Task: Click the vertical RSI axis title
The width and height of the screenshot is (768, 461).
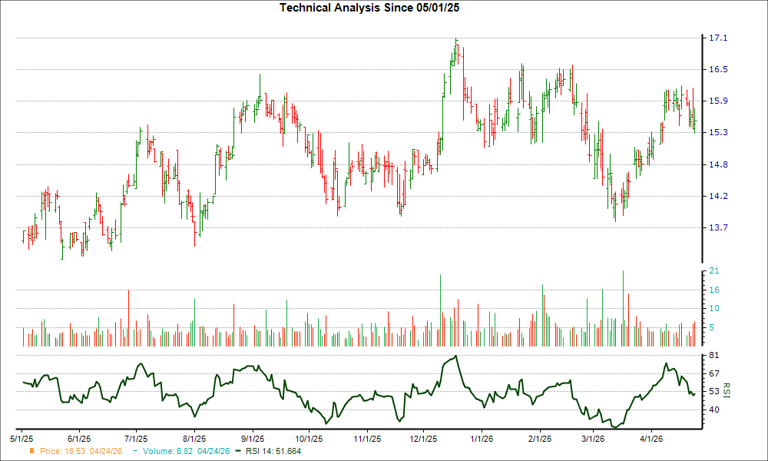Action: 726,390
